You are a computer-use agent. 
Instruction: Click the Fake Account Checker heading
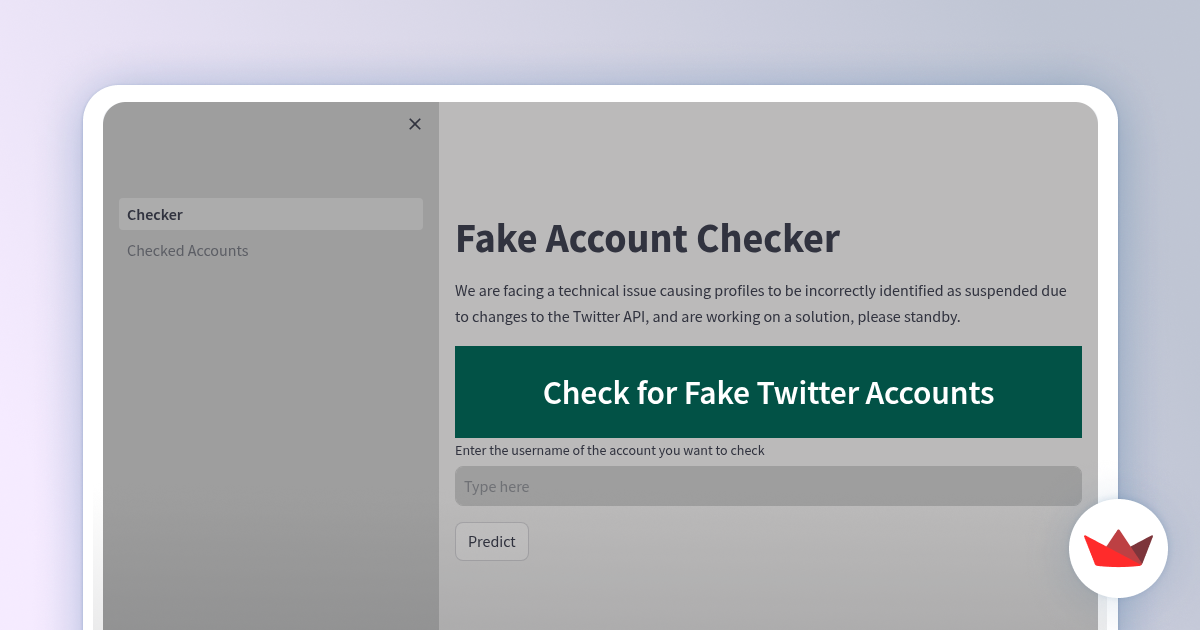pos(647,239)
